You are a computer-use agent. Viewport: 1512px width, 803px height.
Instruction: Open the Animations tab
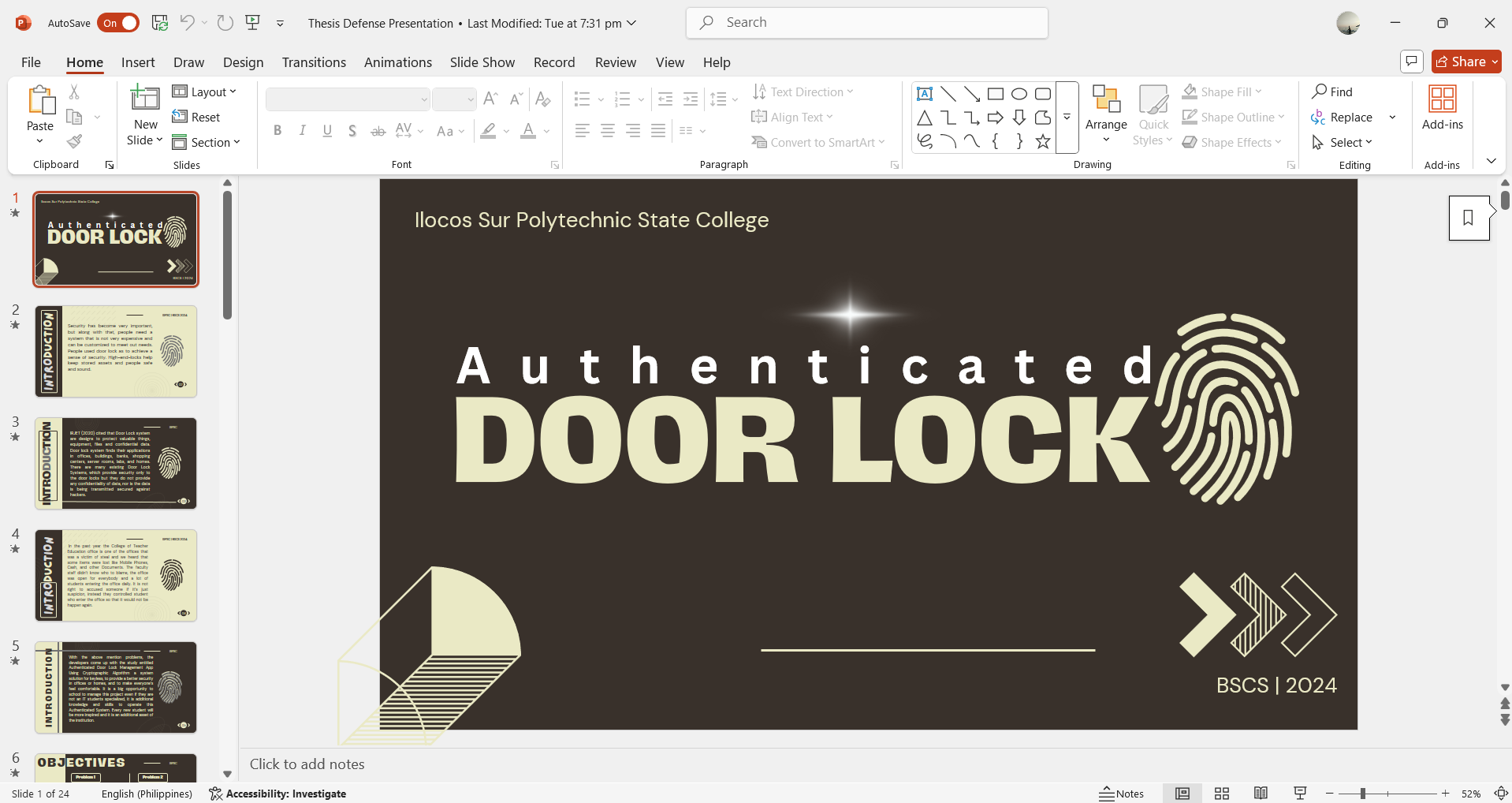click(x=397, y=62)
